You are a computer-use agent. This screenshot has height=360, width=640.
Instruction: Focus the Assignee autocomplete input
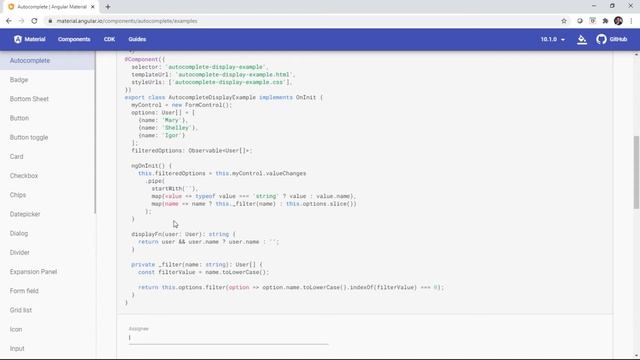[228, 338]
